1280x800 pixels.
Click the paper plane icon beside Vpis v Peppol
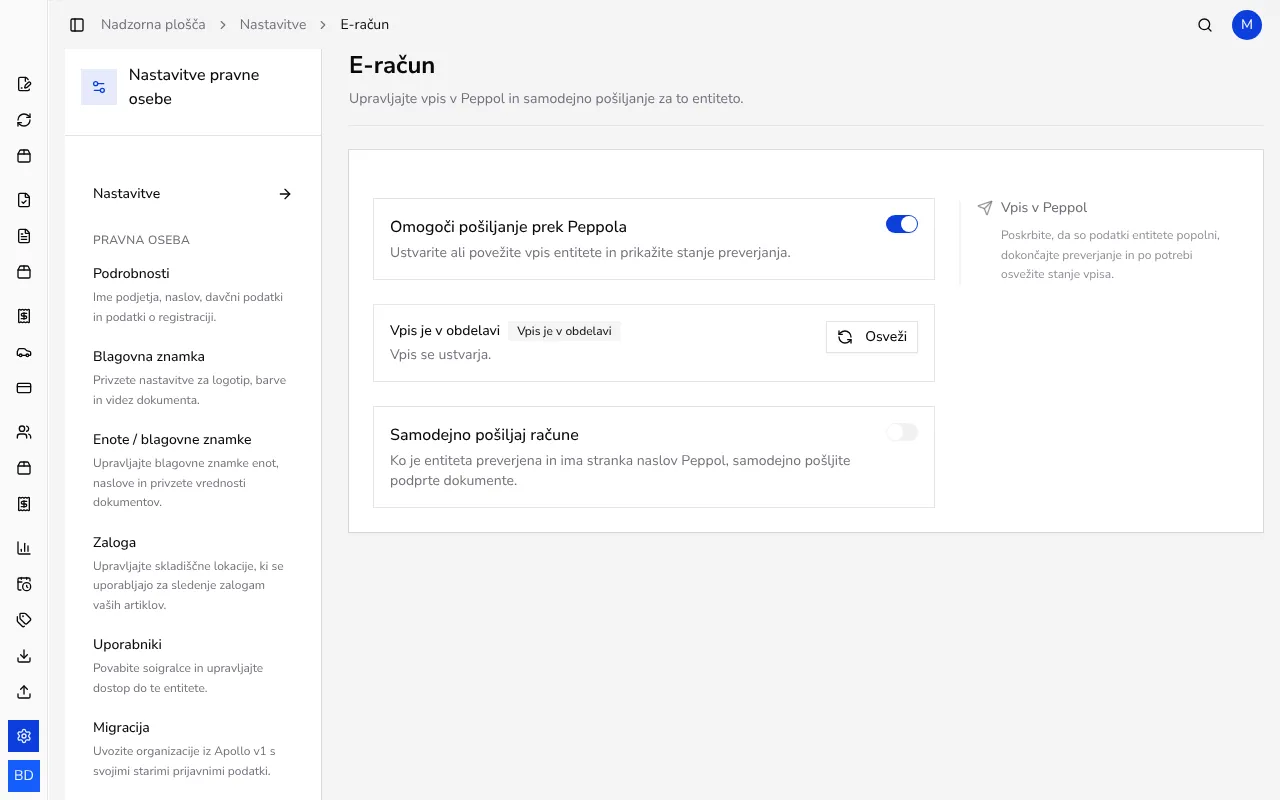pos(985,208)
